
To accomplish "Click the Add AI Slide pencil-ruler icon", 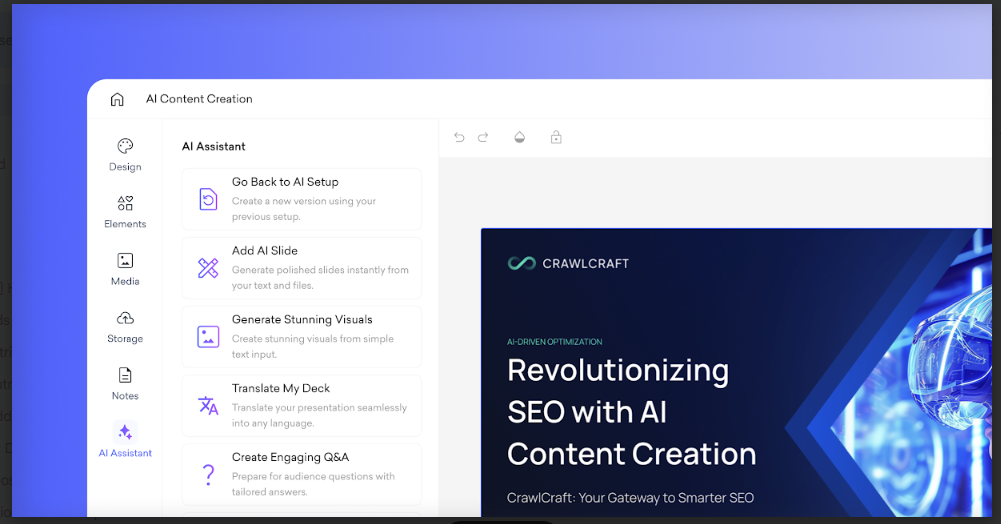I will click(208, 268).
